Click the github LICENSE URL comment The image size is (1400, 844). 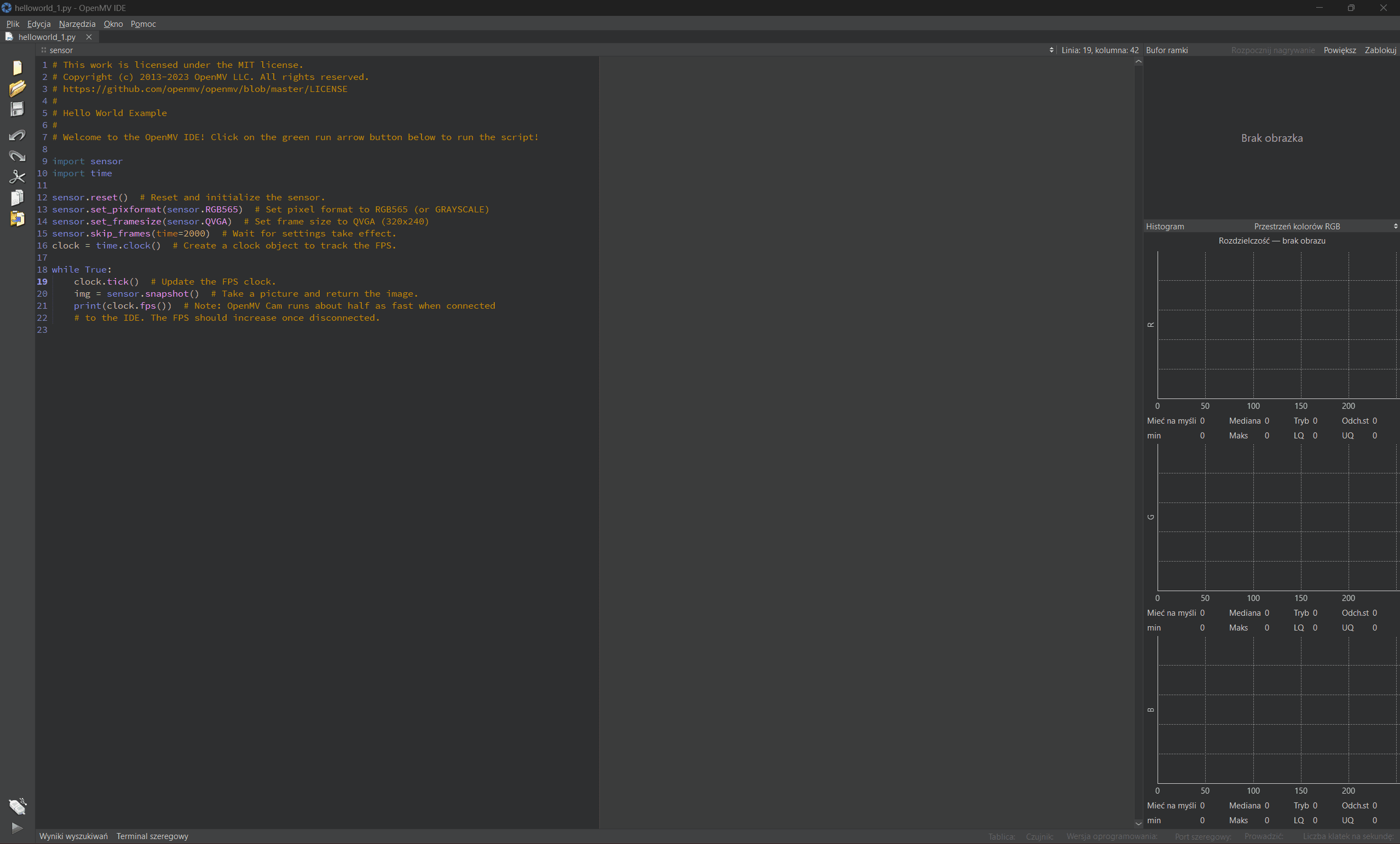(x=199, y=89)
